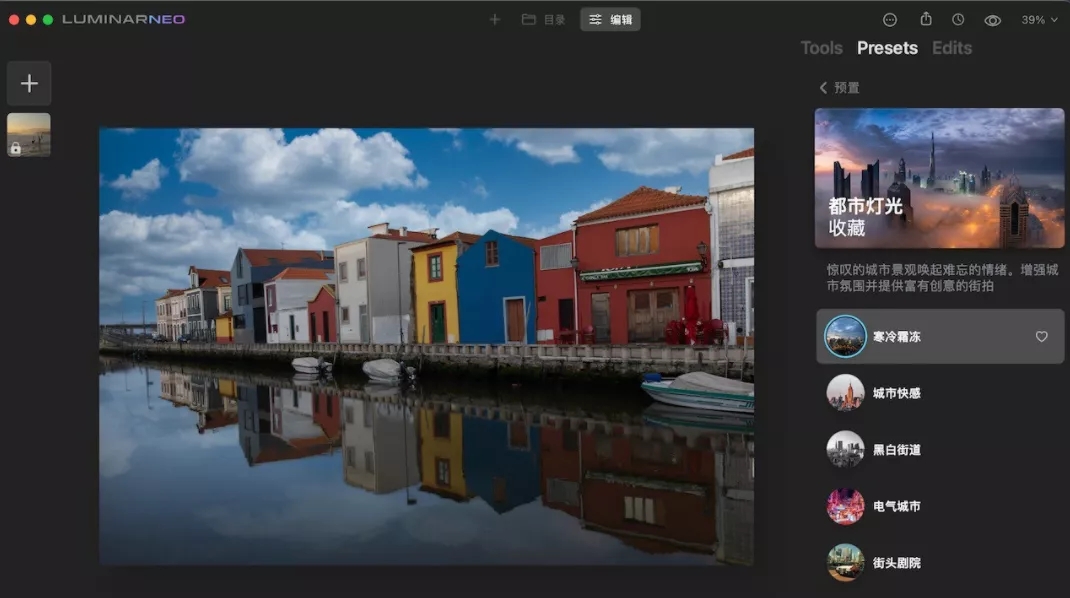Apply the 城市快感 preset

point(895,393)
